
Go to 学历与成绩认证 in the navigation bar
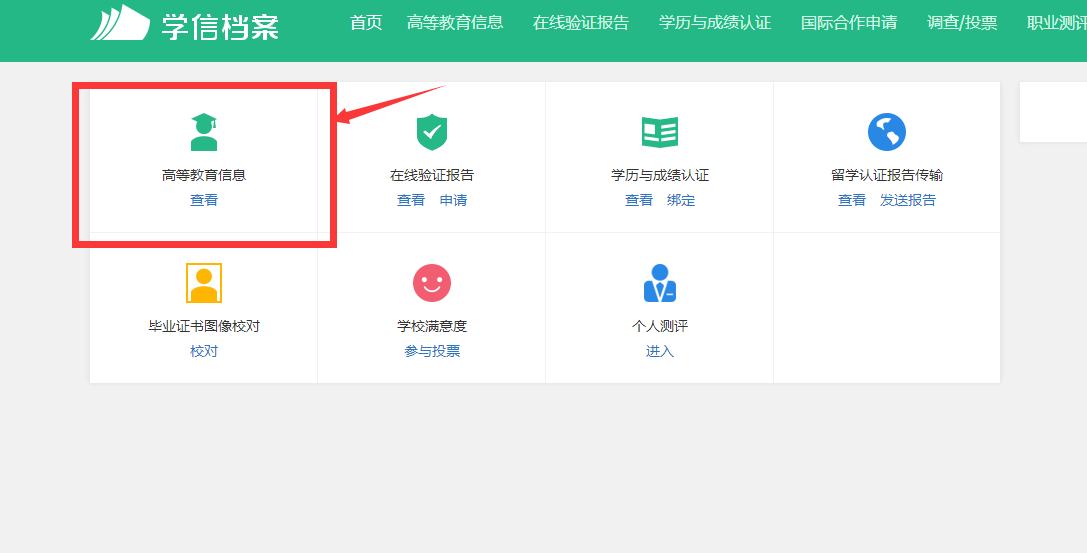tap(715, 22)
